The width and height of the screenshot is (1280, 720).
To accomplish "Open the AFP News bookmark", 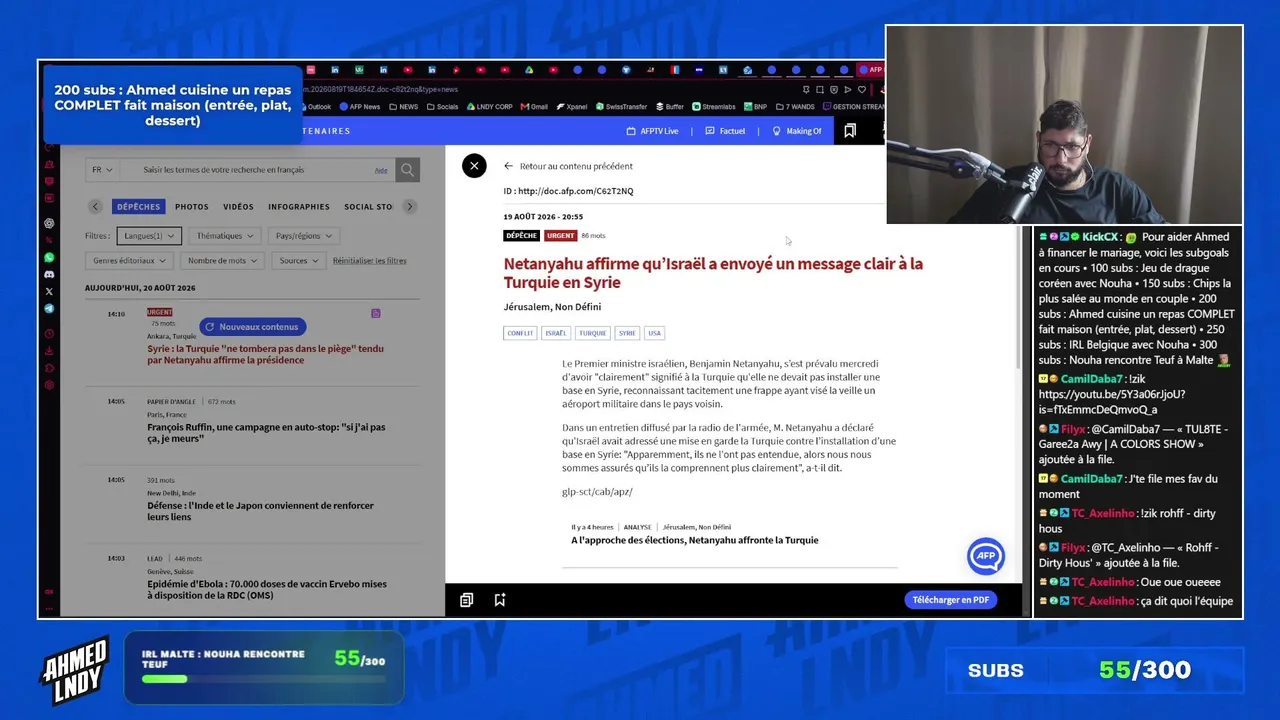I will pyautogui.click(x=360, y=106).
